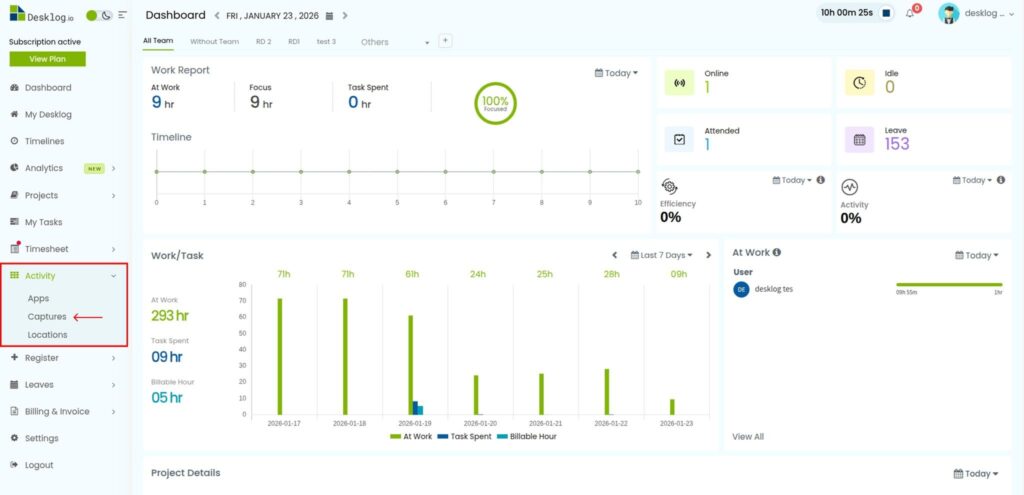Image resolution: width=1024 pixels, height=495 pixels.
Task: Open Captures under the Activity menu
Action: click(47, 317)
